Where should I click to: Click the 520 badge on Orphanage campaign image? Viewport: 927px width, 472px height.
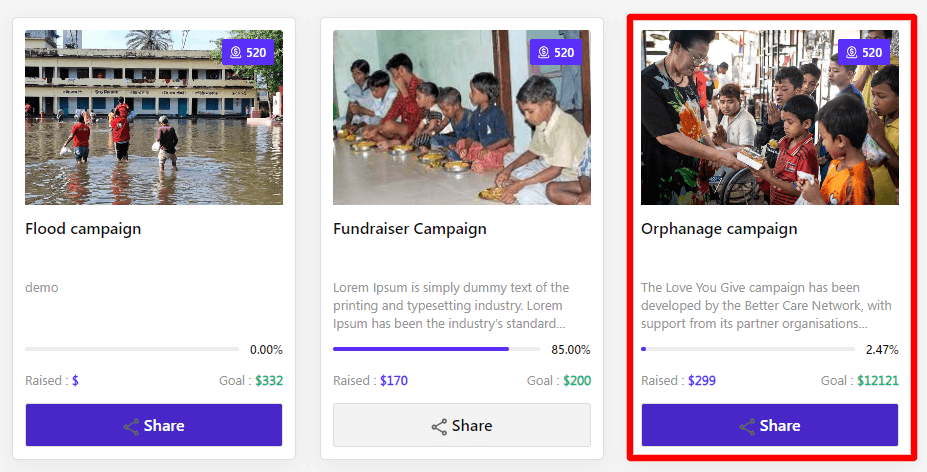[x=863, y=52]
